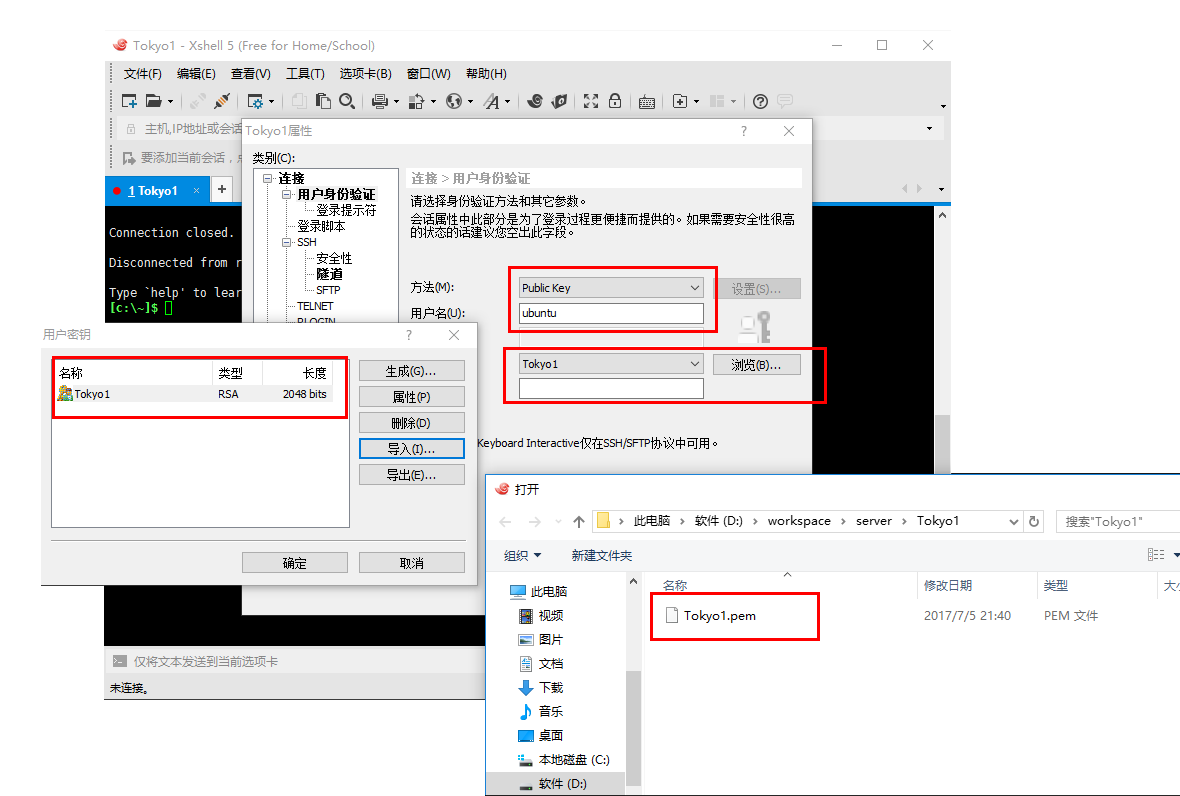Click the Help question mark toolbar icon
Screen dimensions: 1180x796
point(761,101)
